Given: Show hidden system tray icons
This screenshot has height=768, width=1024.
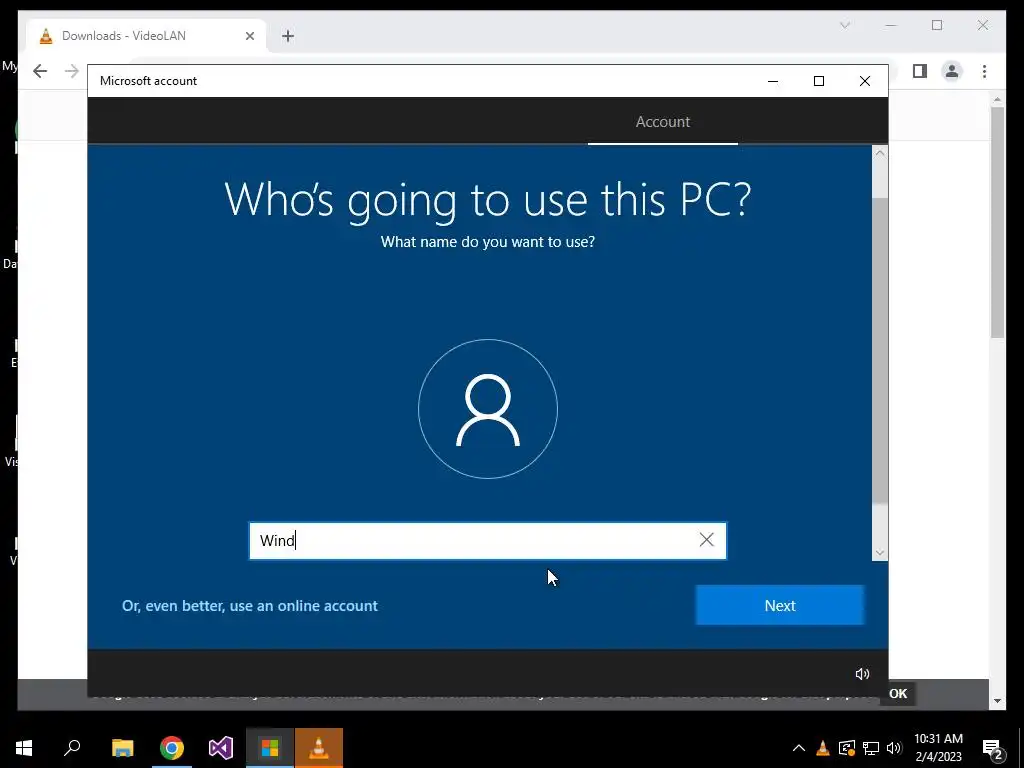Looking at the screenshot, I should coord(799,748).
